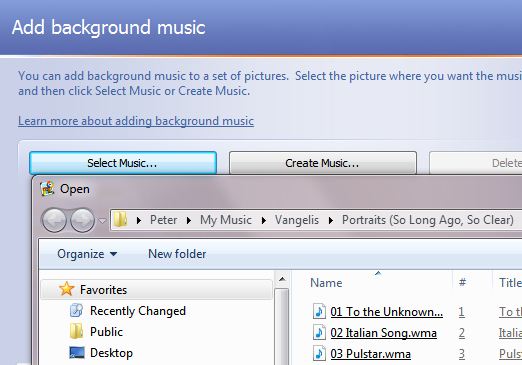This screenshot has height=365, width=522.
Task: Select Favorites in the navigation pane
Action: click(x=103, y=290)
